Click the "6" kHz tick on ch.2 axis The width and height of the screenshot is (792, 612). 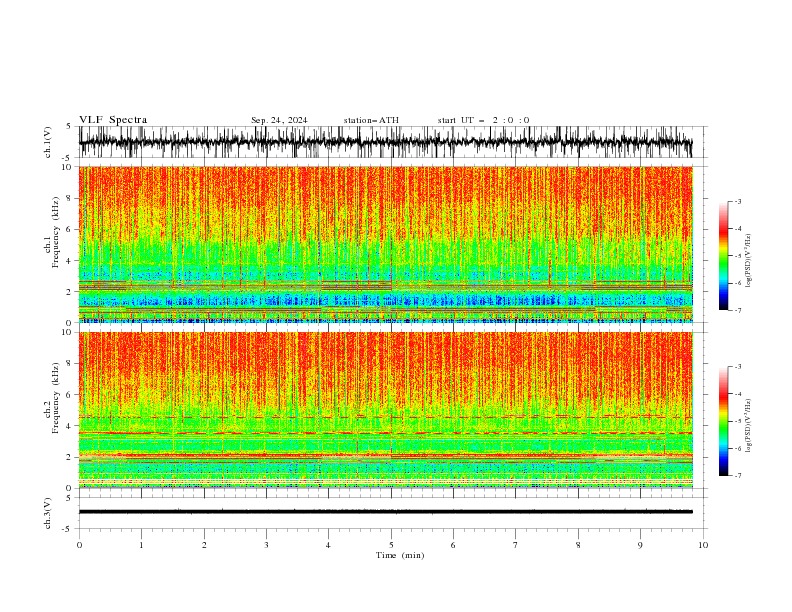click(69, 394)
